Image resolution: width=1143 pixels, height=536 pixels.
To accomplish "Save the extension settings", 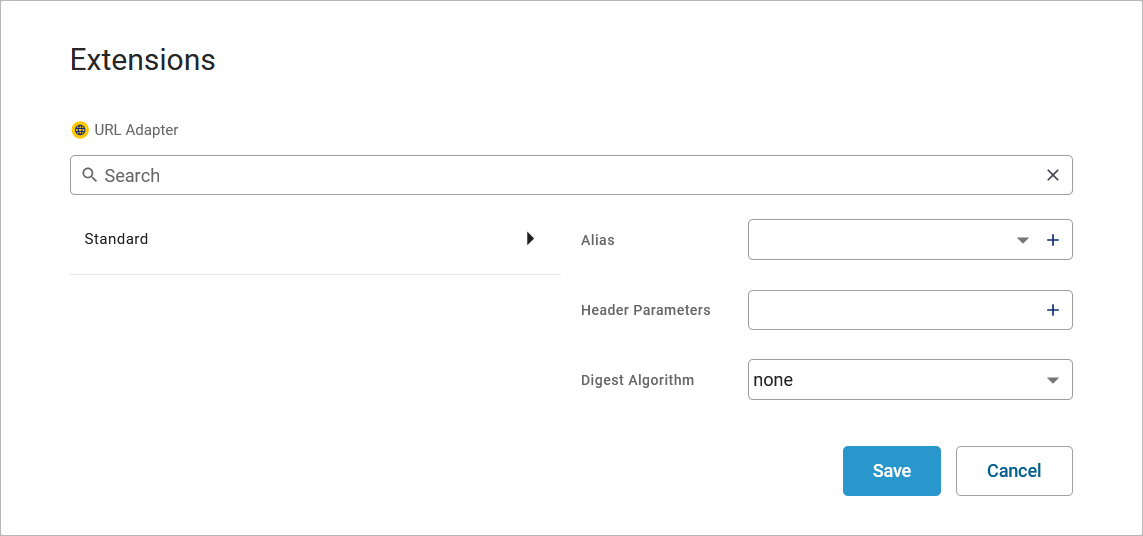I will click(x=891, y=471).
